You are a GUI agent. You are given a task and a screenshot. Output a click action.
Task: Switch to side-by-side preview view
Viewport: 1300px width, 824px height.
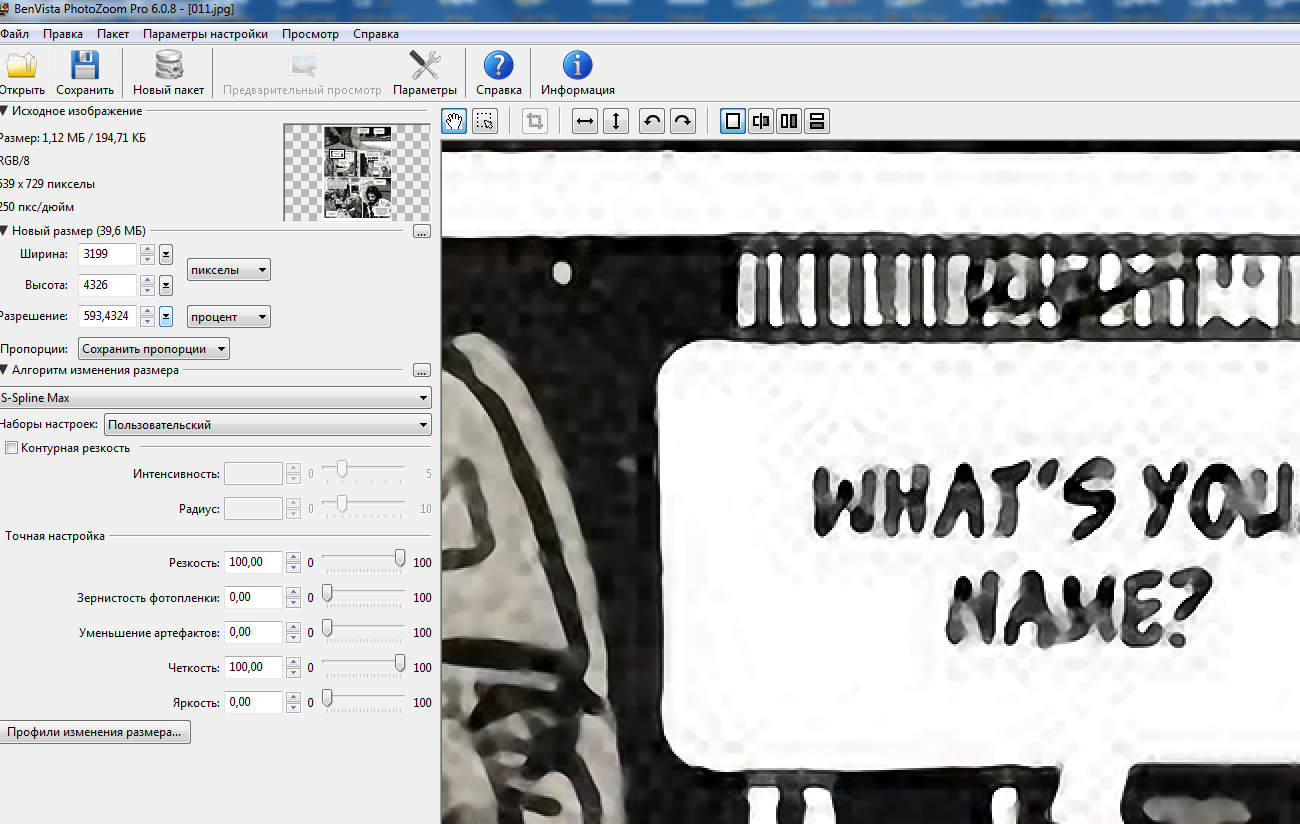click(x=789, y=121)
